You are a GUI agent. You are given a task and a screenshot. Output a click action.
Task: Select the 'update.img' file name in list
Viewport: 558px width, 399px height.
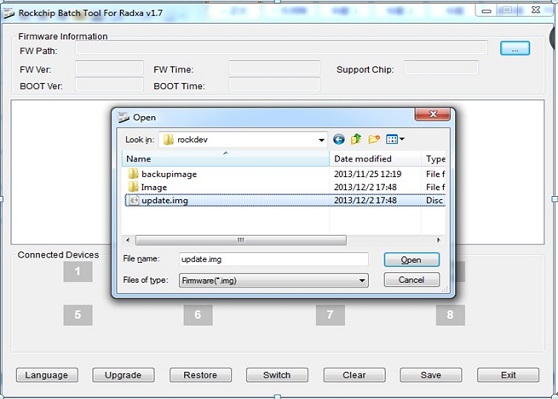point(164,200)
